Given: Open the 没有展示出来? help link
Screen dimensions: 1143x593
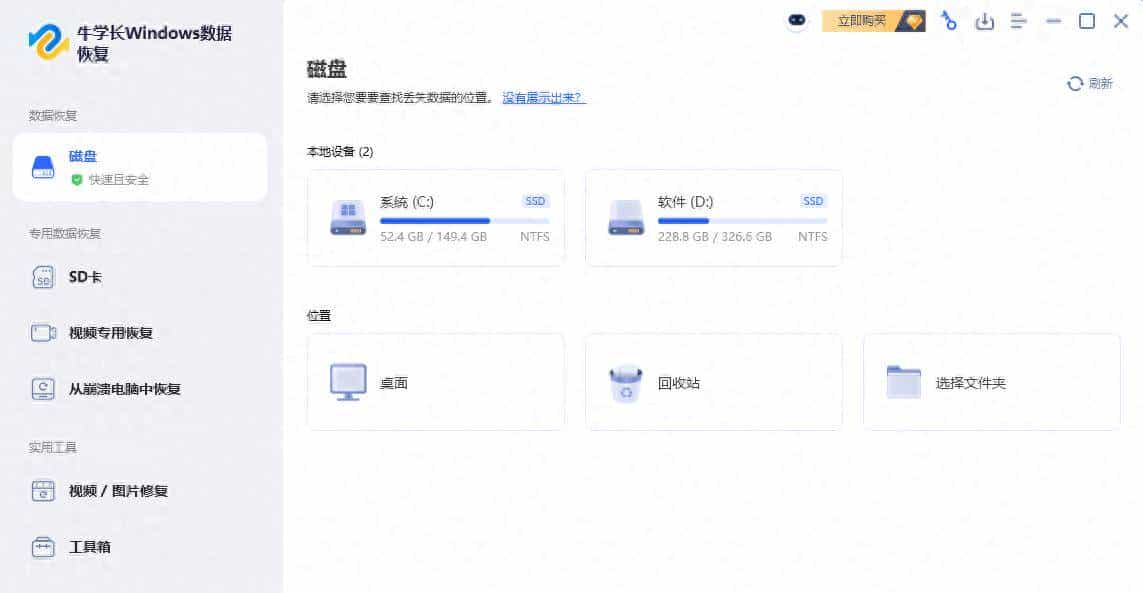Looking at the screenshot, I should pyautogui.click(x=543, y=98).
